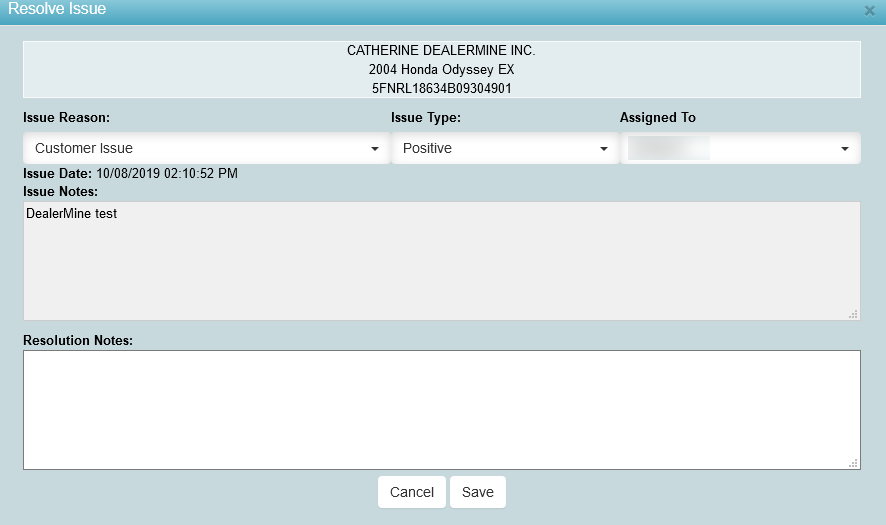
Task: Click inside the Resolution Notes text area
Action: click(x=441, y=409)
